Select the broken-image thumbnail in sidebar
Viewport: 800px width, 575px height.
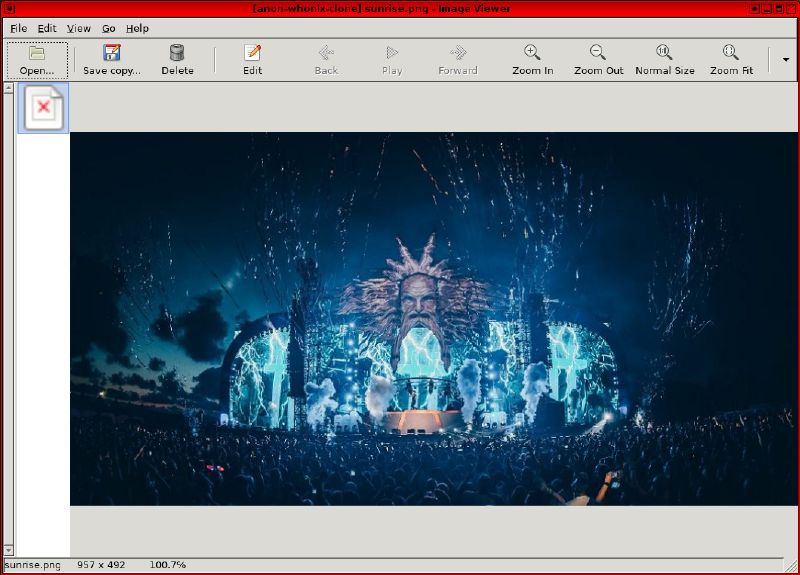(x=43, y=107)
